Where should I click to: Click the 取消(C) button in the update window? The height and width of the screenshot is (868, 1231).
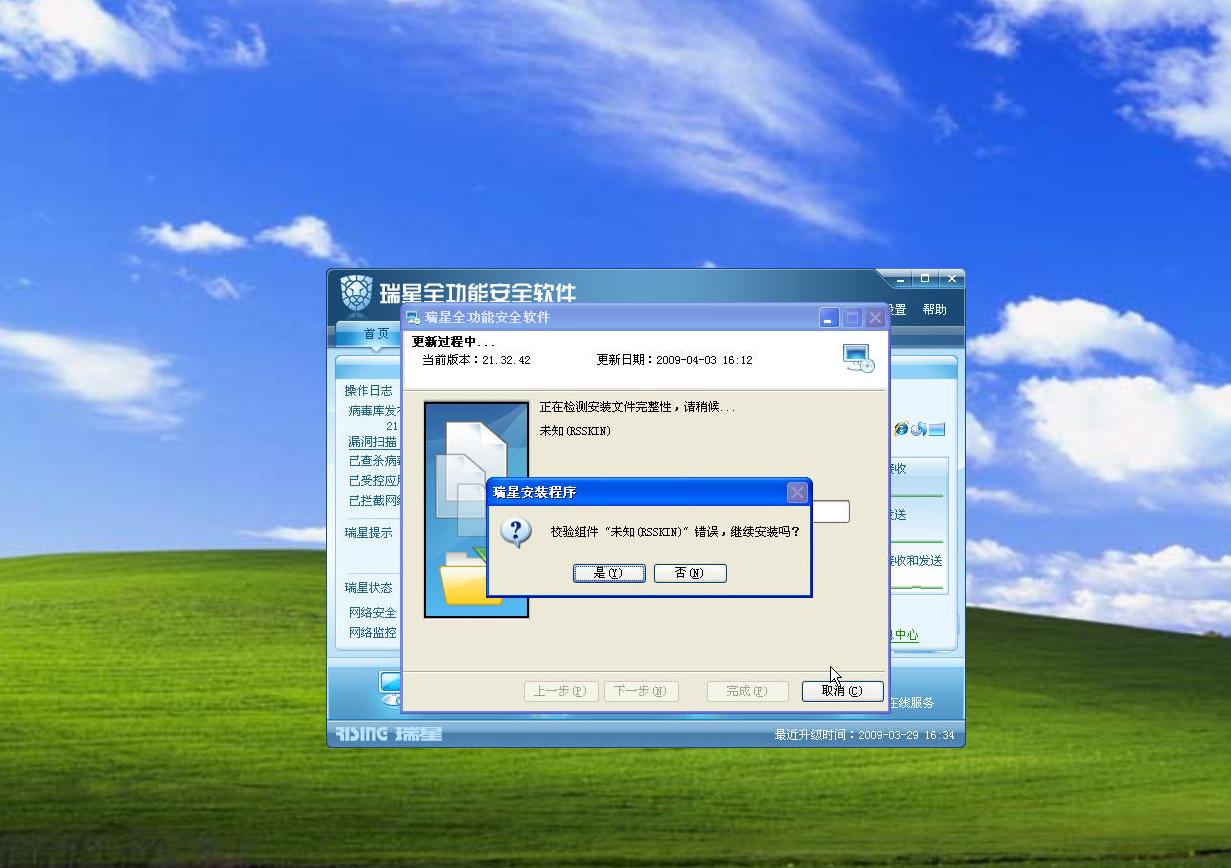pos(842,691)
